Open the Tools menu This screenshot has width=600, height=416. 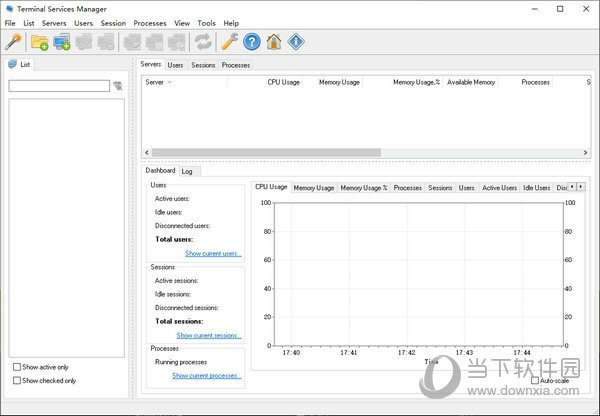click(x=207, y=23)
